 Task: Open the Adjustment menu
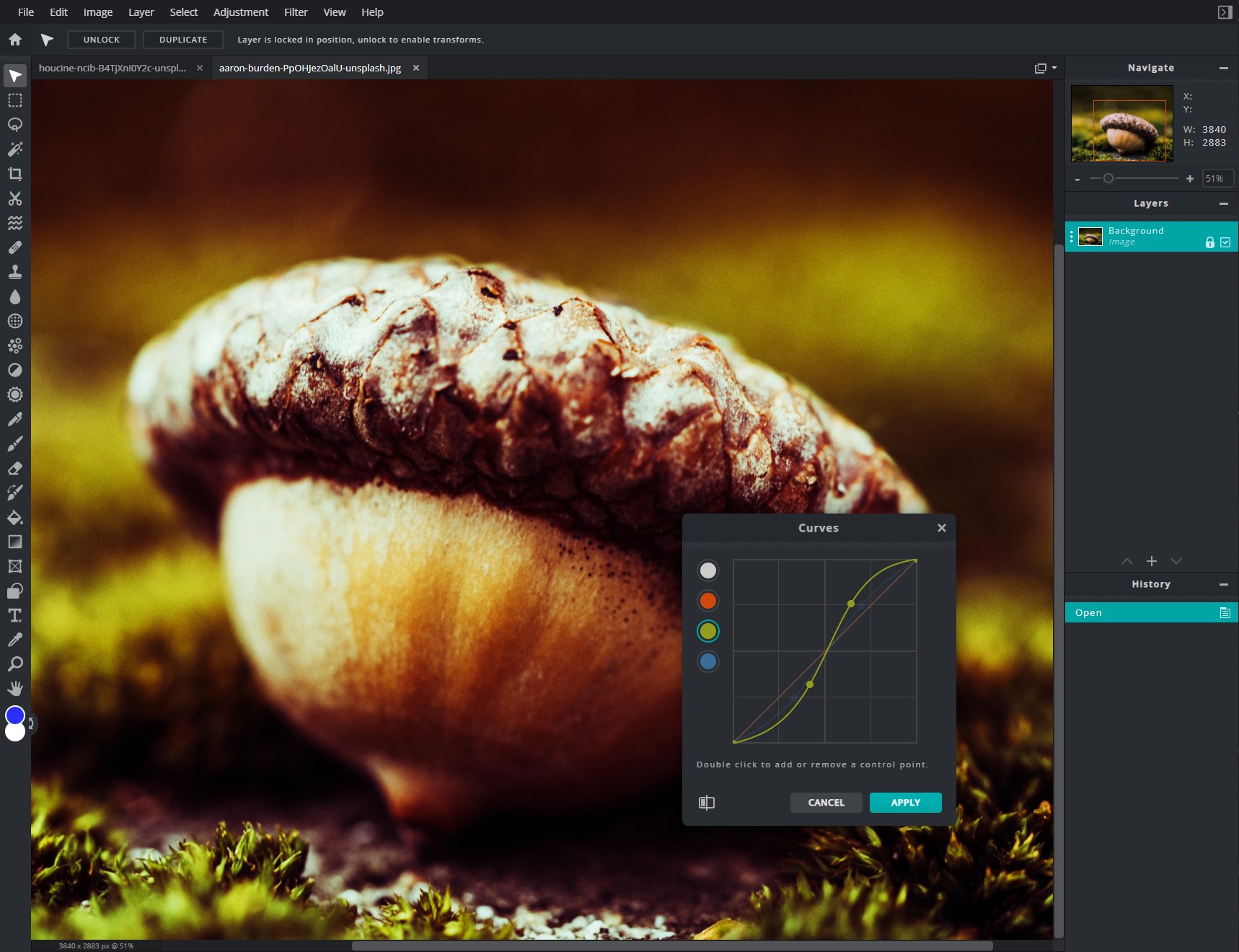(240, 12)
